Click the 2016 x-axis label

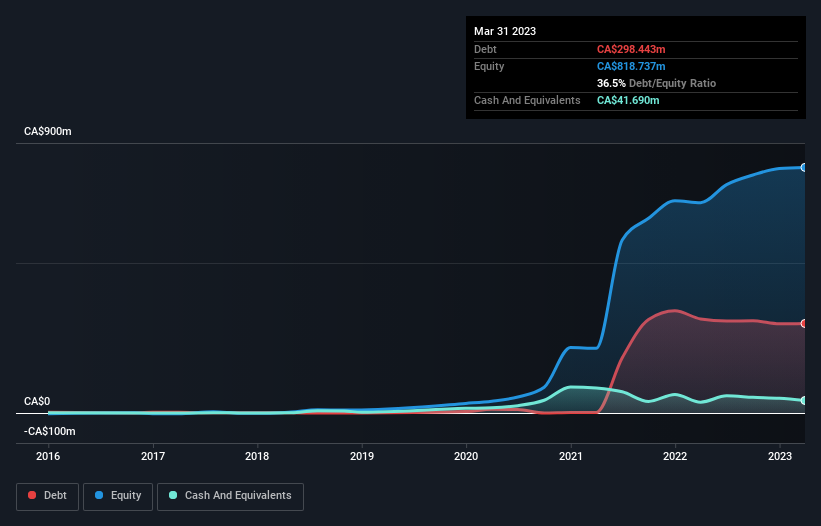click(x=48, y=456)
